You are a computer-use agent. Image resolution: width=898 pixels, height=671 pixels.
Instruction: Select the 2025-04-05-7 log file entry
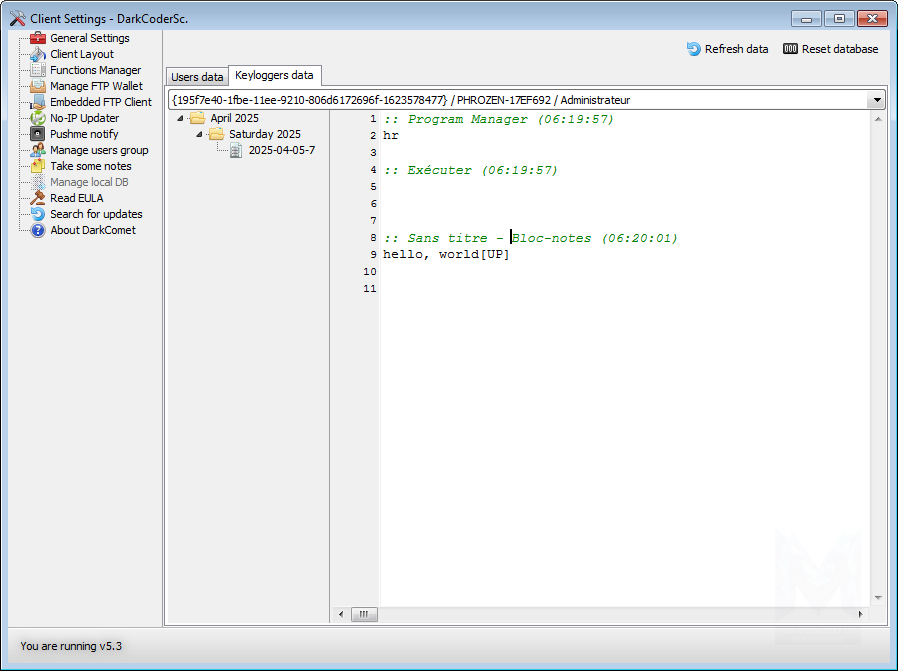[x=281, y=150]
